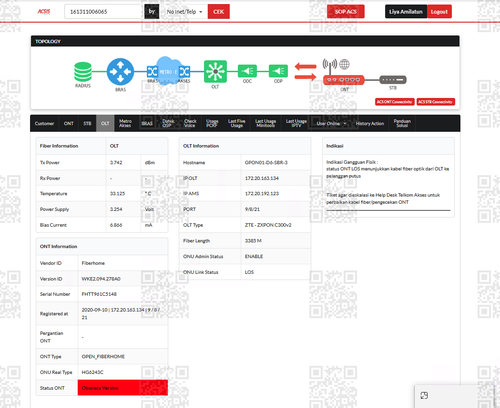Screen dimensions: 500x408
Task: Open the Panduan Solusi tab
Action: [402, 123]
